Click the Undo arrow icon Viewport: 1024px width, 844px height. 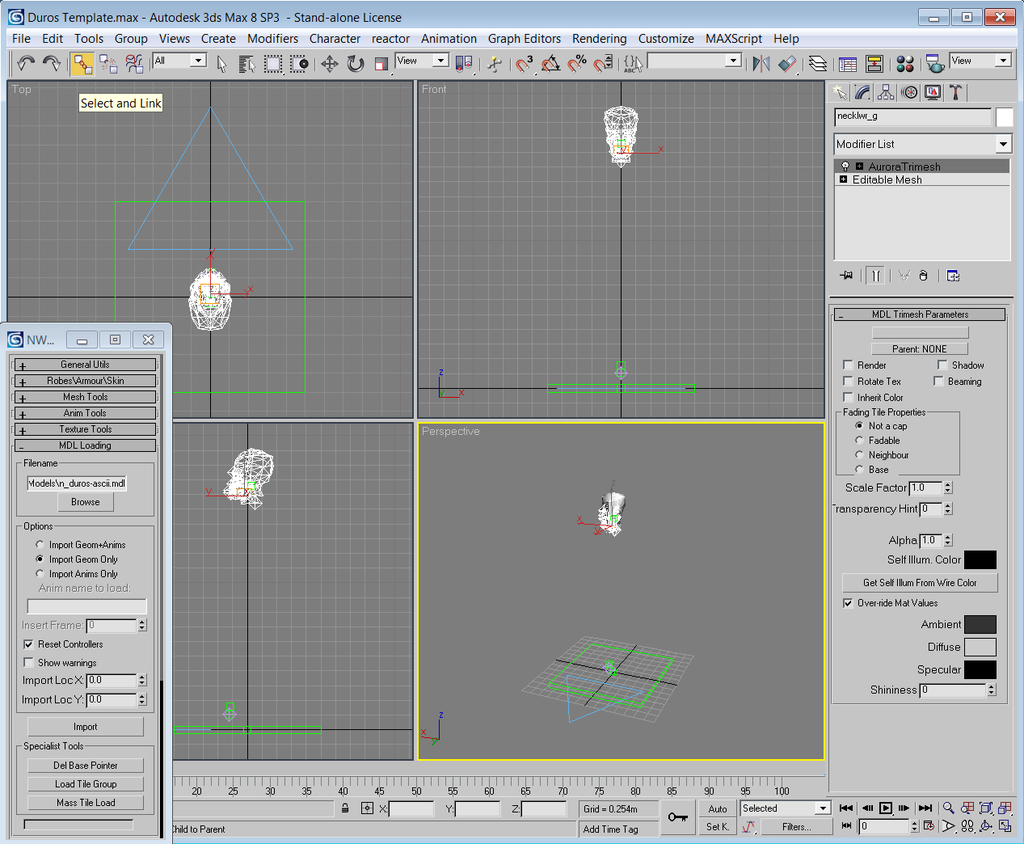click(x=26, y=63)
